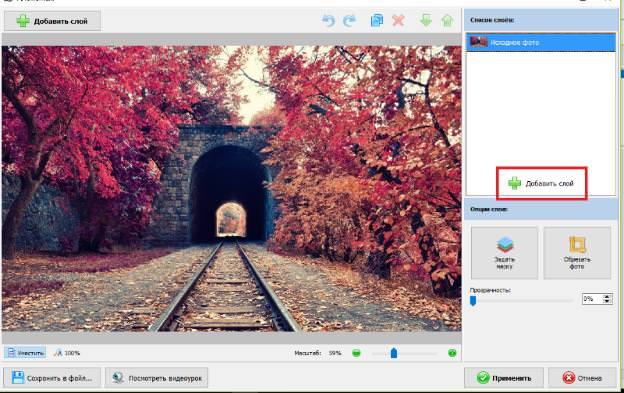Decrease transparency with the stepper down arrow
The height and width of the screenshot is (393, 624).
click(607, 302)
